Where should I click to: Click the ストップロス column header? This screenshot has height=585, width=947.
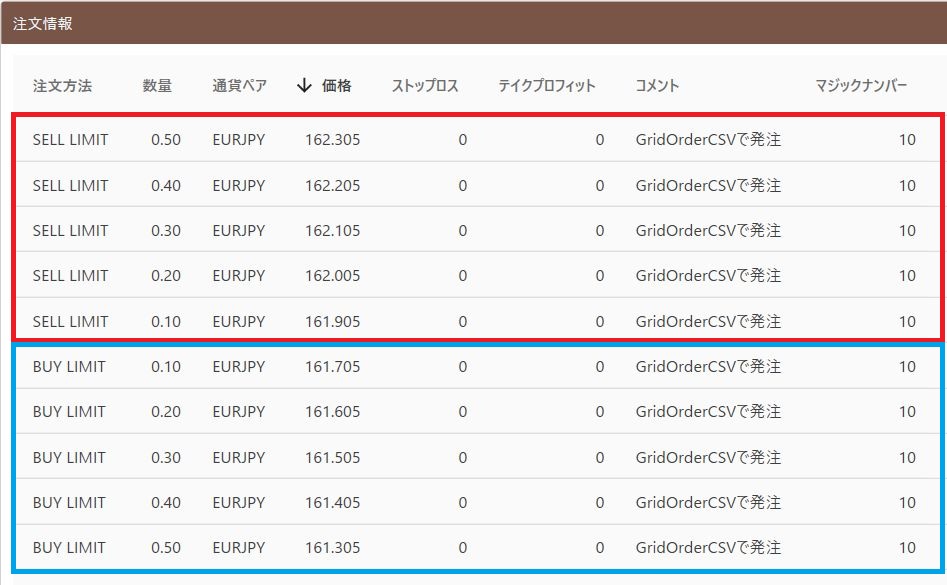[x=425, y=86]
